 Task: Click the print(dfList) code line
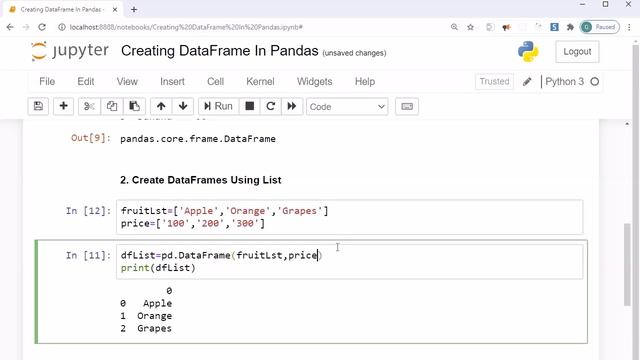(x=158, y=268)
